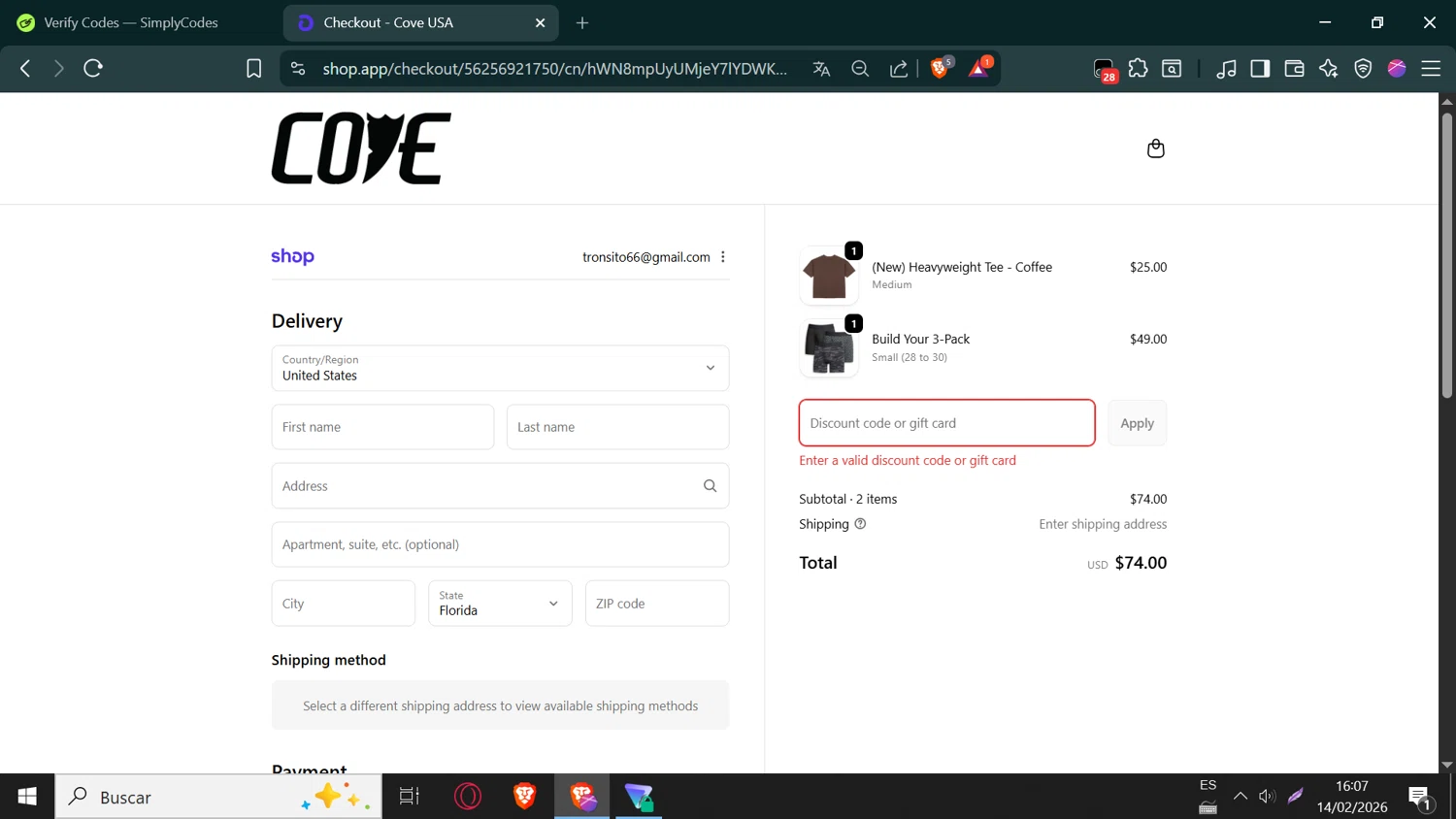Open Leo AI sparkle icon
Screen dimensions: 1456x819
[1328, 68]
